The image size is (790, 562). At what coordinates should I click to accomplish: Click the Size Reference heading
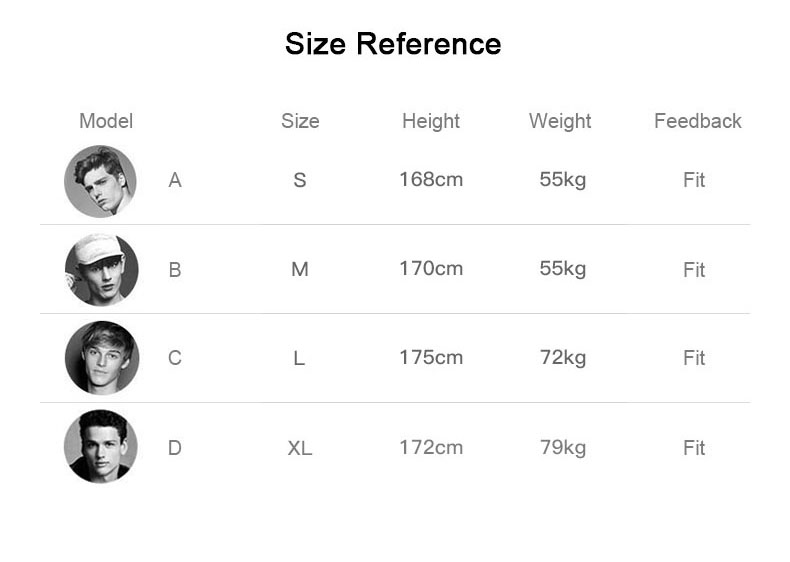click(x=393, y=44)
